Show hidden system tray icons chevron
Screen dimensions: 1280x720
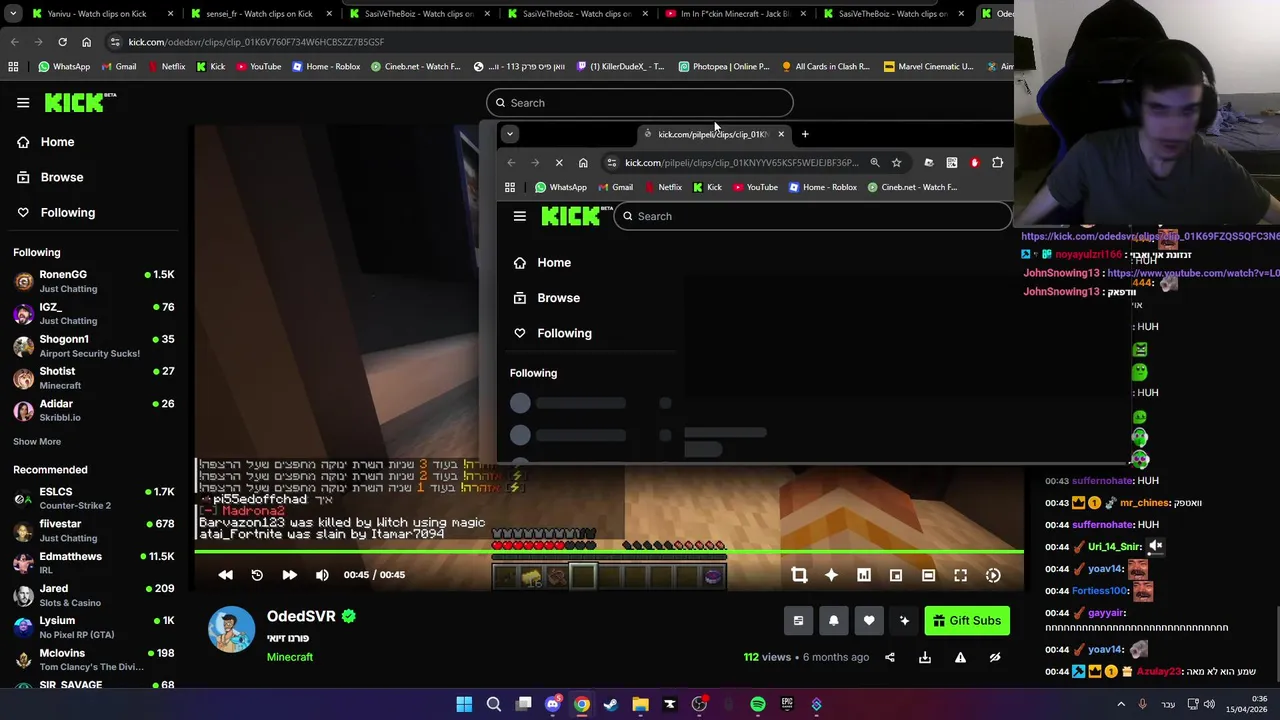coord(1121,704)
